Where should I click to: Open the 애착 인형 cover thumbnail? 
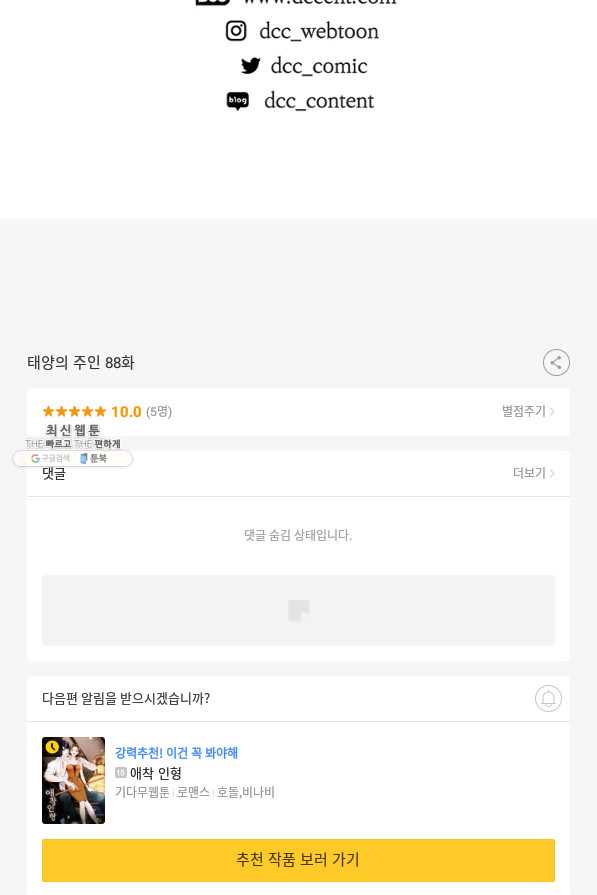[74, 780]
